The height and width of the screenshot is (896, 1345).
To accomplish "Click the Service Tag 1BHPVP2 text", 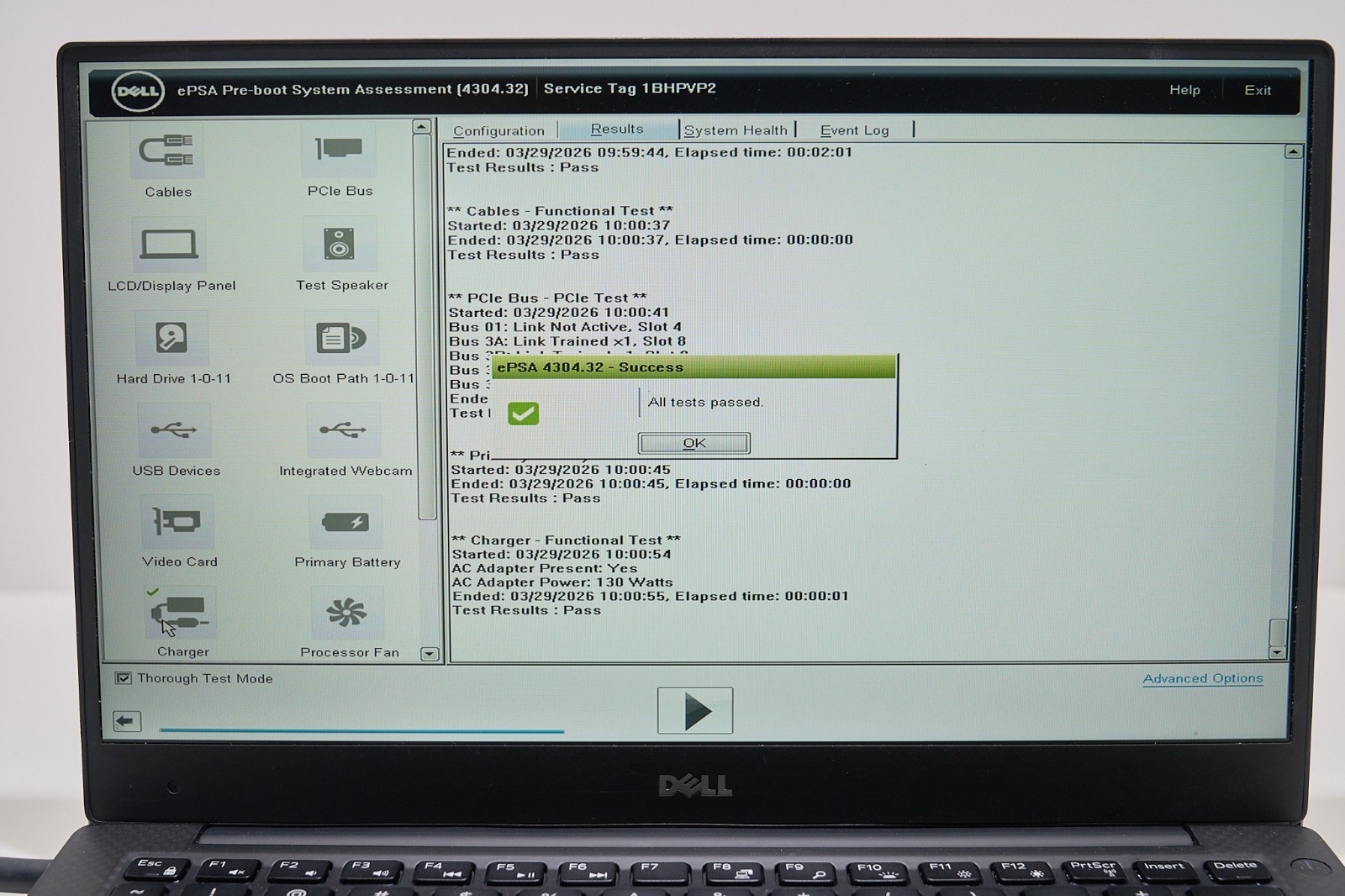I will (630, 88).
